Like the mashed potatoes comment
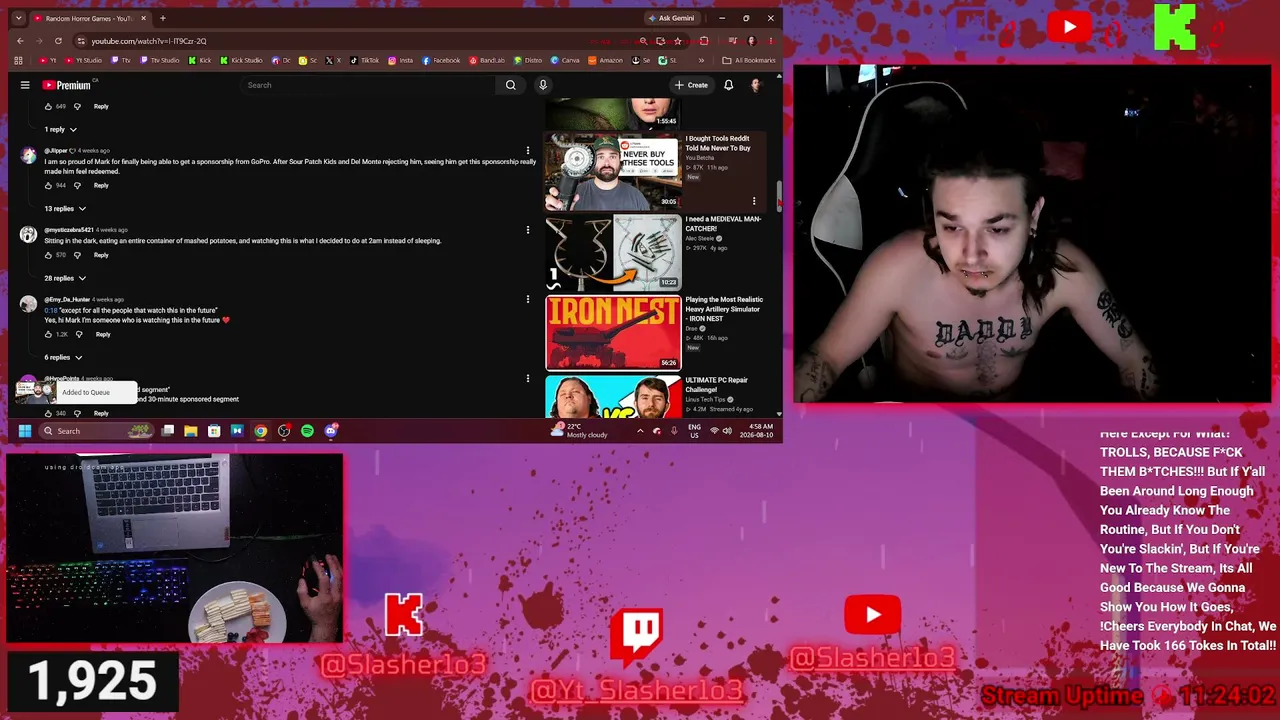This screenshot has height=720, width=1280. click(x=48, y=255)
